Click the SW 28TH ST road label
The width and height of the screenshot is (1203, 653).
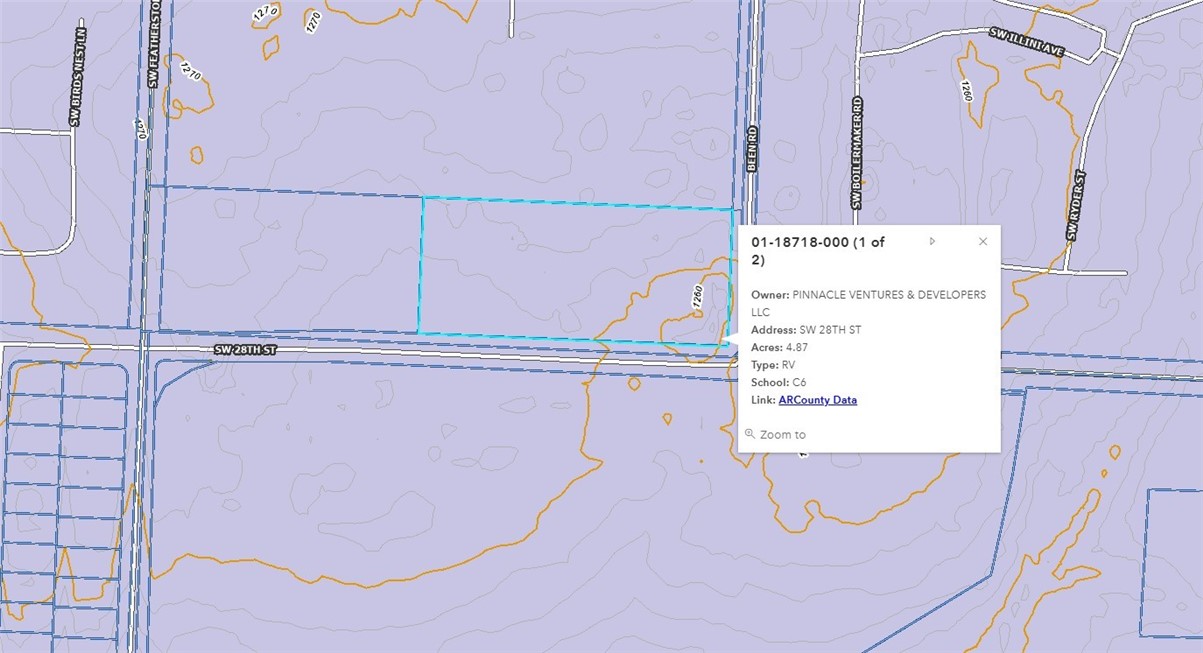[x=243, y=350]
